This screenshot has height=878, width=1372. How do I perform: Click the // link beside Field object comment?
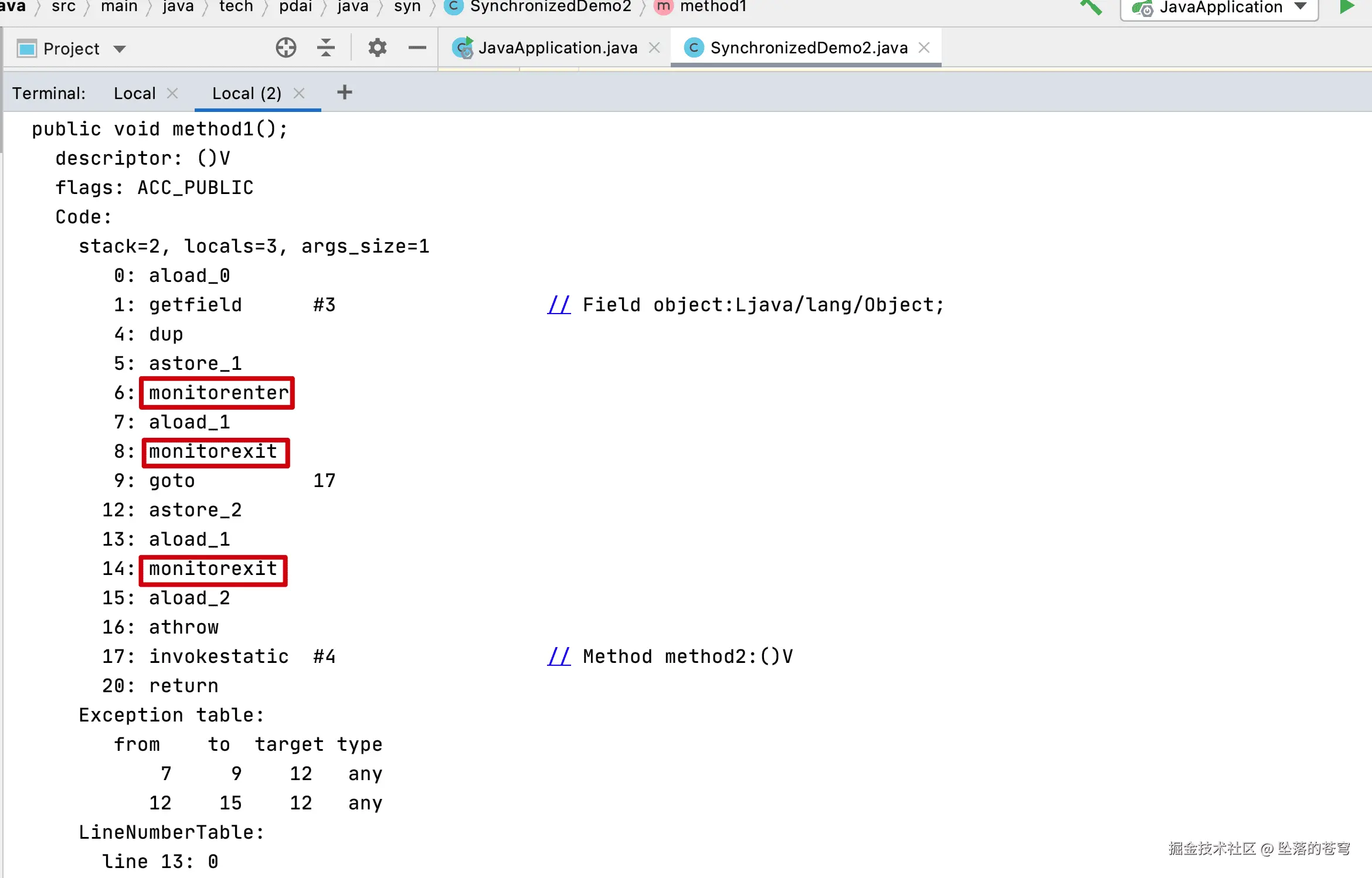tap(559, 305)
